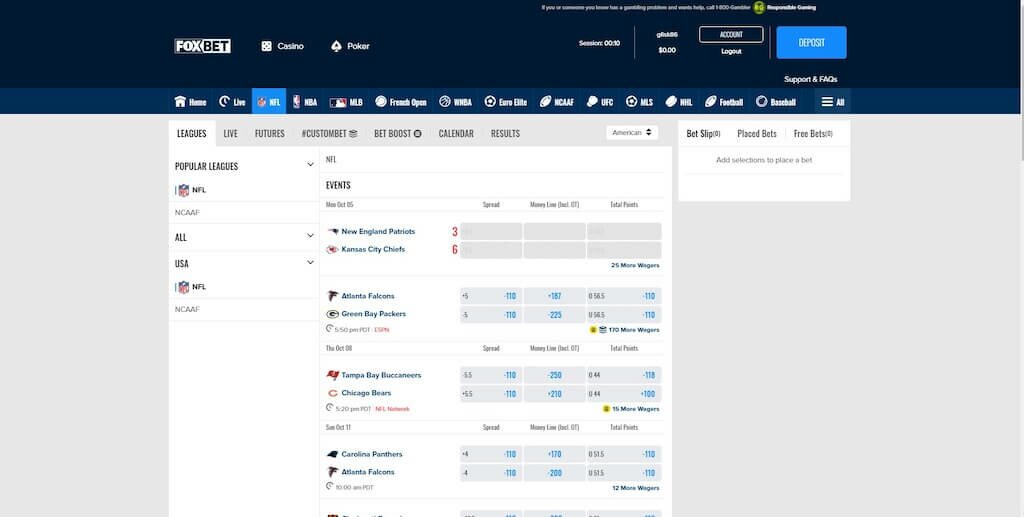Open All sports hamburger menu
This screenshot has height=517, width=1024.
pyautogui.click(x=833, y=102)
